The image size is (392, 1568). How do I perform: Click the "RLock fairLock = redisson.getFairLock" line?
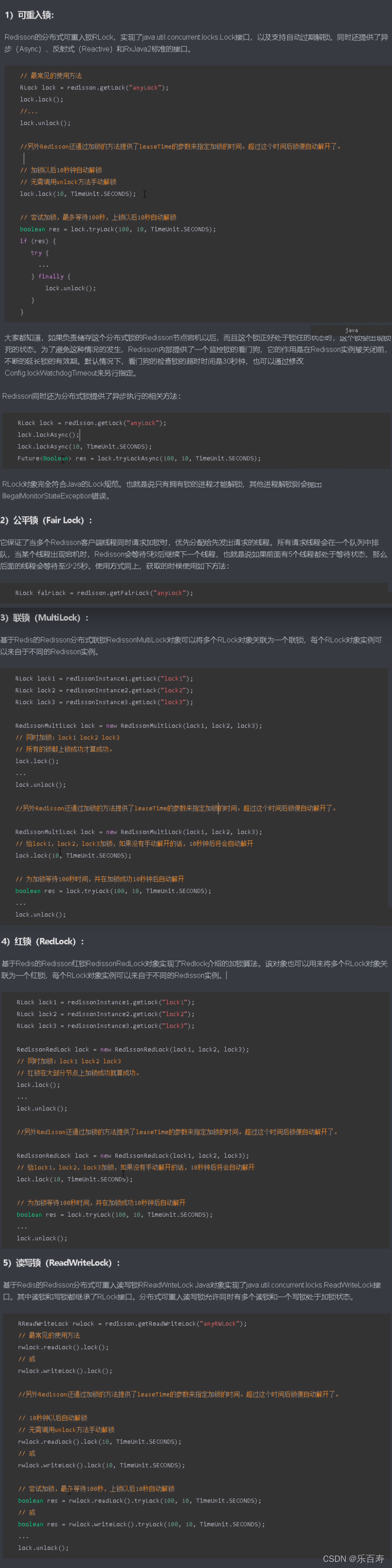coord(104,592)
